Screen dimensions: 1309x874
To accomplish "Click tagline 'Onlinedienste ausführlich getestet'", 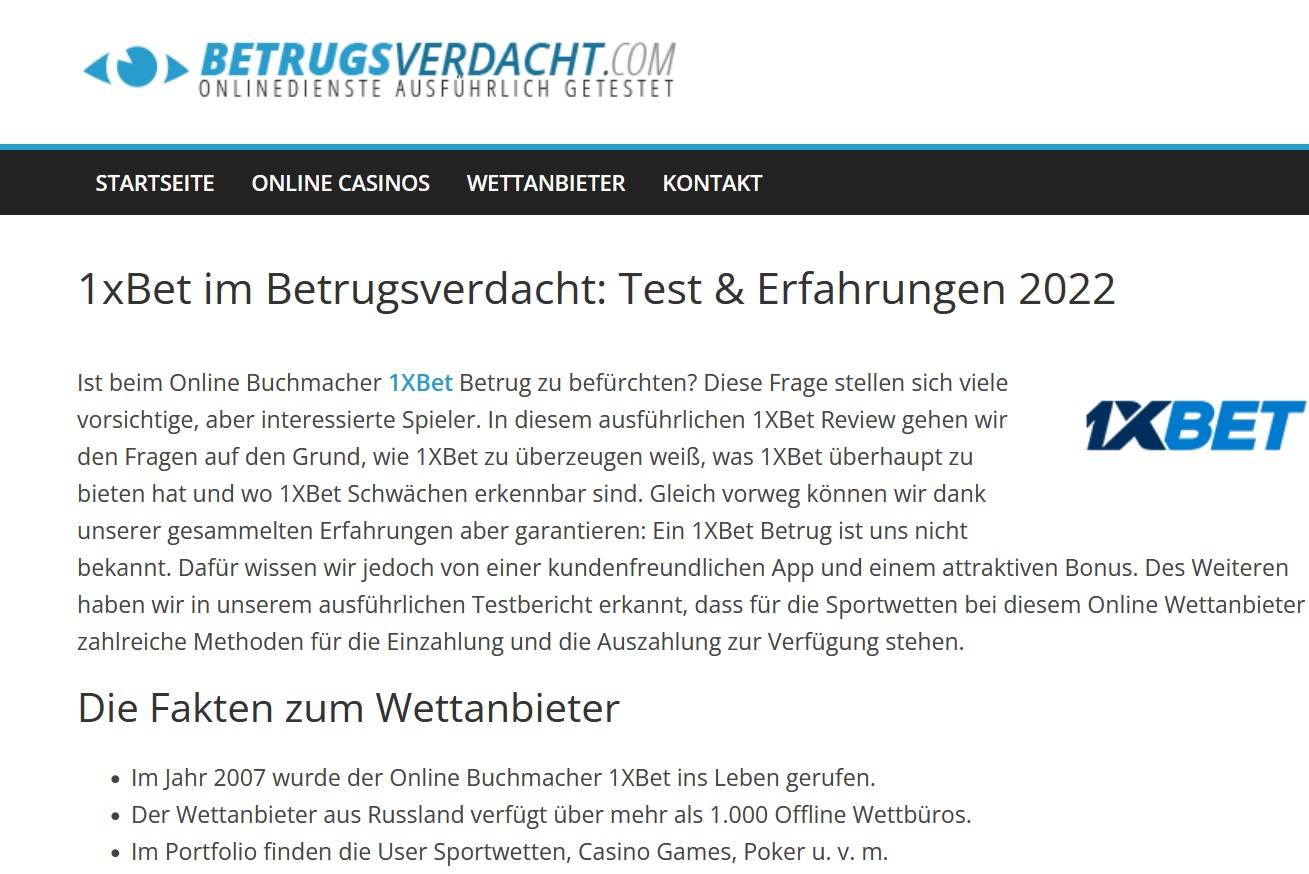I will [436, 89].
